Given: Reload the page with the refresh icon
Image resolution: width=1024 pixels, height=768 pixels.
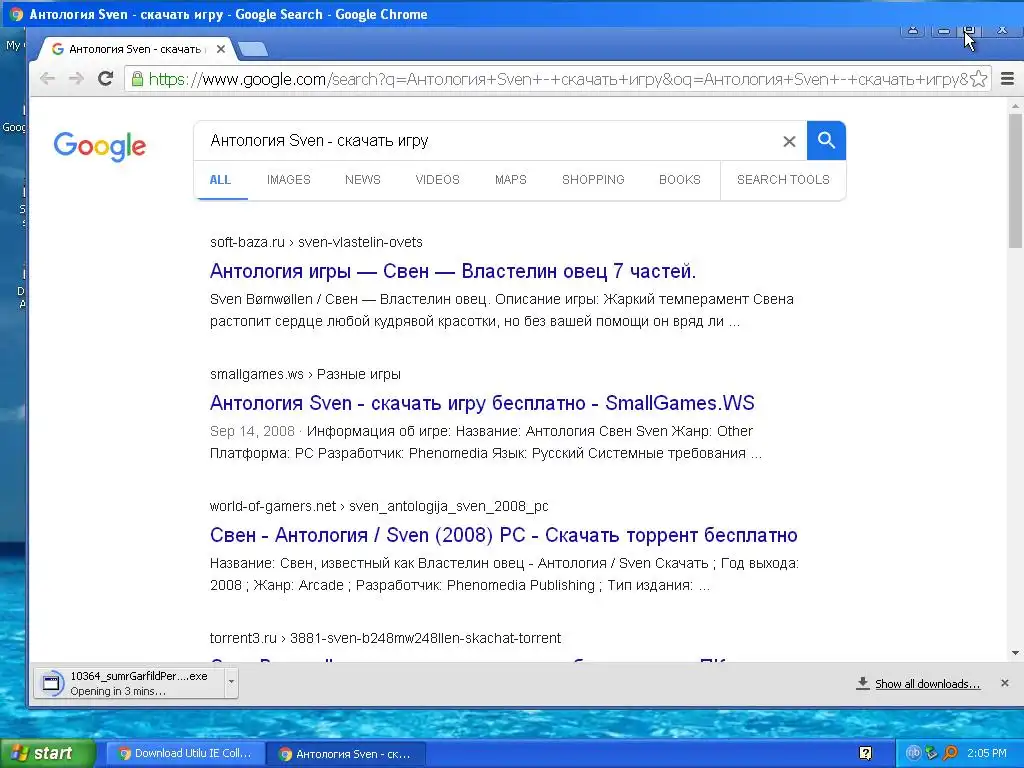Looking at the screenshot, I should click(x=105, y=79).
